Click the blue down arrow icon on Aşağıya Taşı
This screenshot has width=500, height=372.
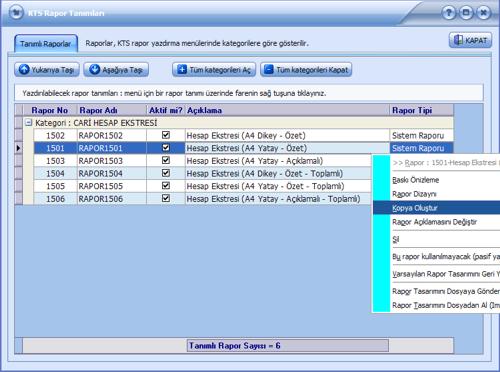[95, 70]
